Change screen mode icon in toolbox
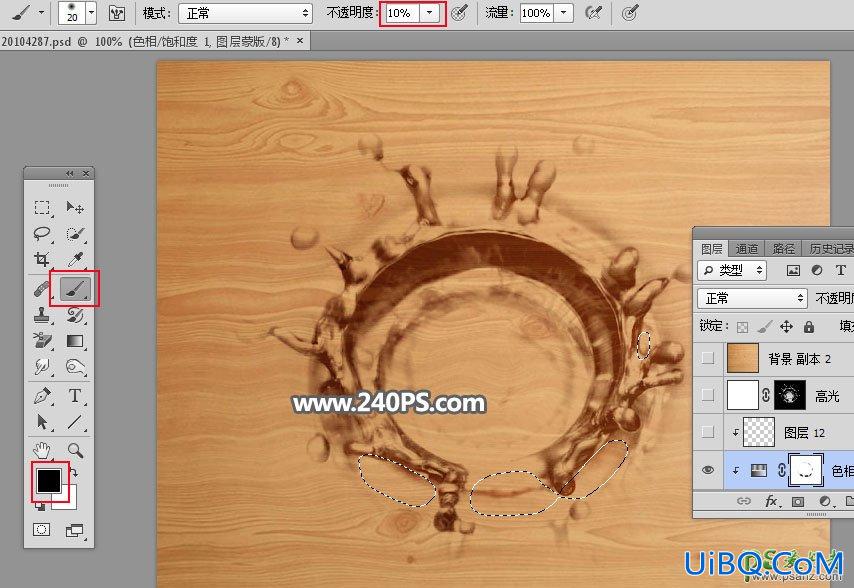Screen dimensions: 854x588 tap(75, 530)
